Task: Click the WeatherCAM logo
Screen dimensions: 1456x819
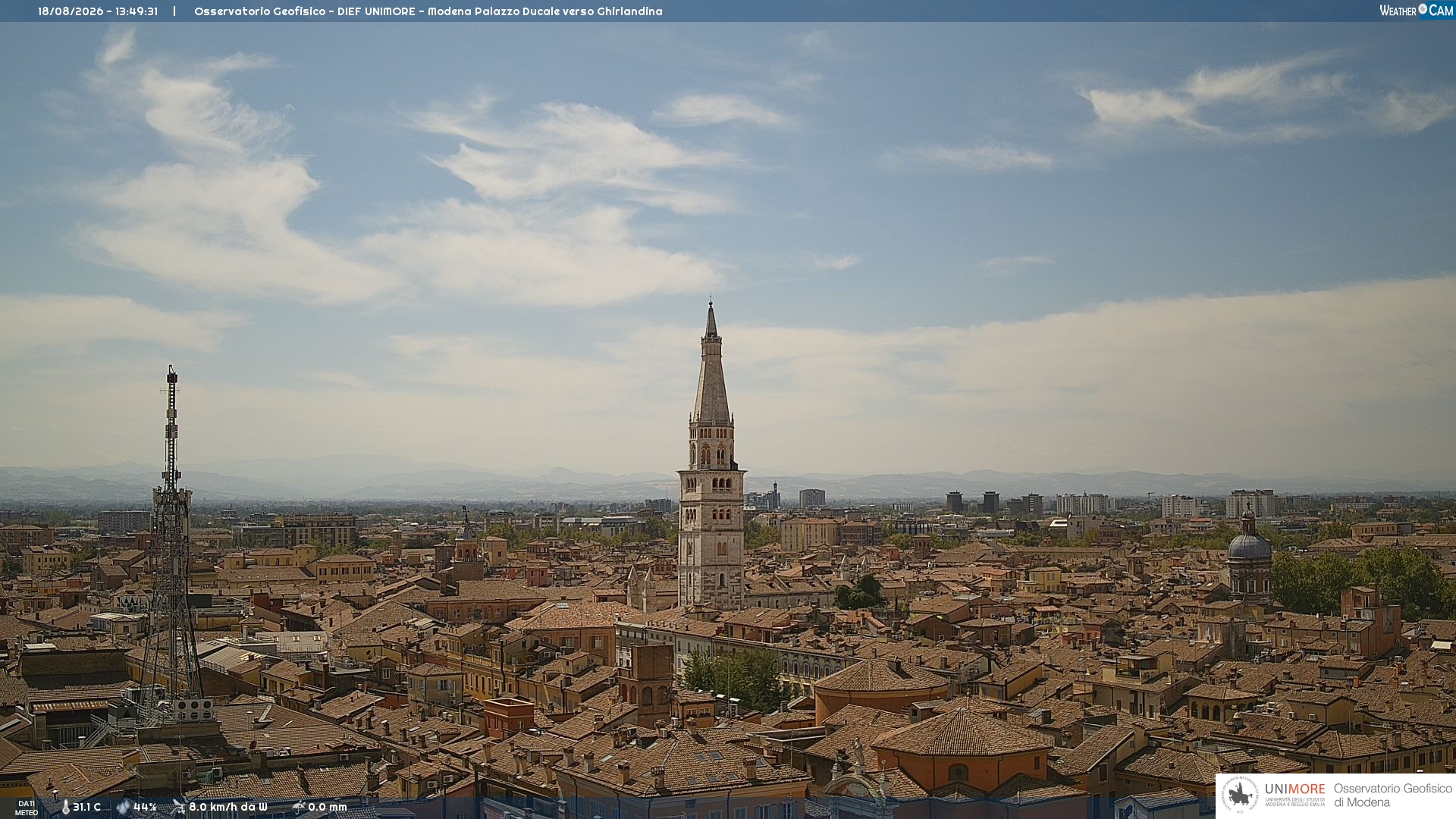Action: click(1416, 11)
